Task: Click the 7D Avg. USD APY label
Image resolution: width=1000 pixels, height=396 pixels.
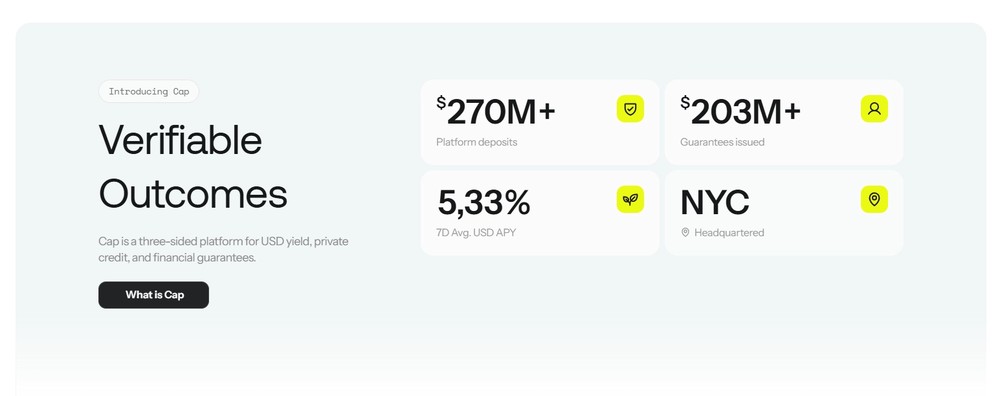Action: click(x=476, y=233)
